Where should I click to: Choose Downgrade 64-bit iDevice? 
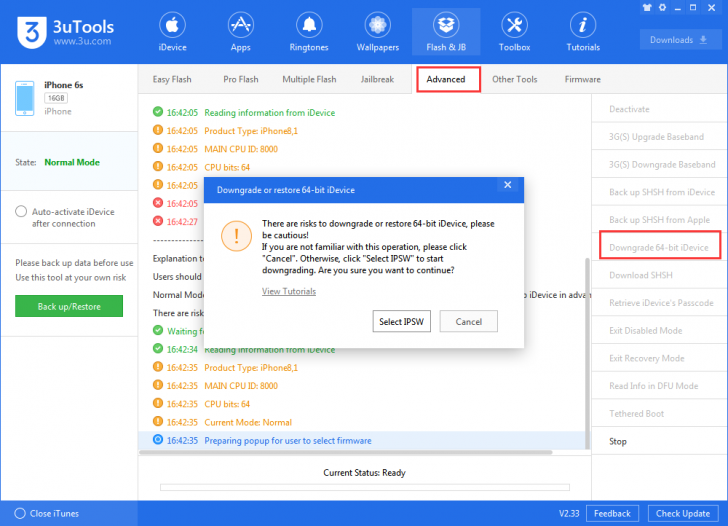pyautogui.click(x=660, y=247)
